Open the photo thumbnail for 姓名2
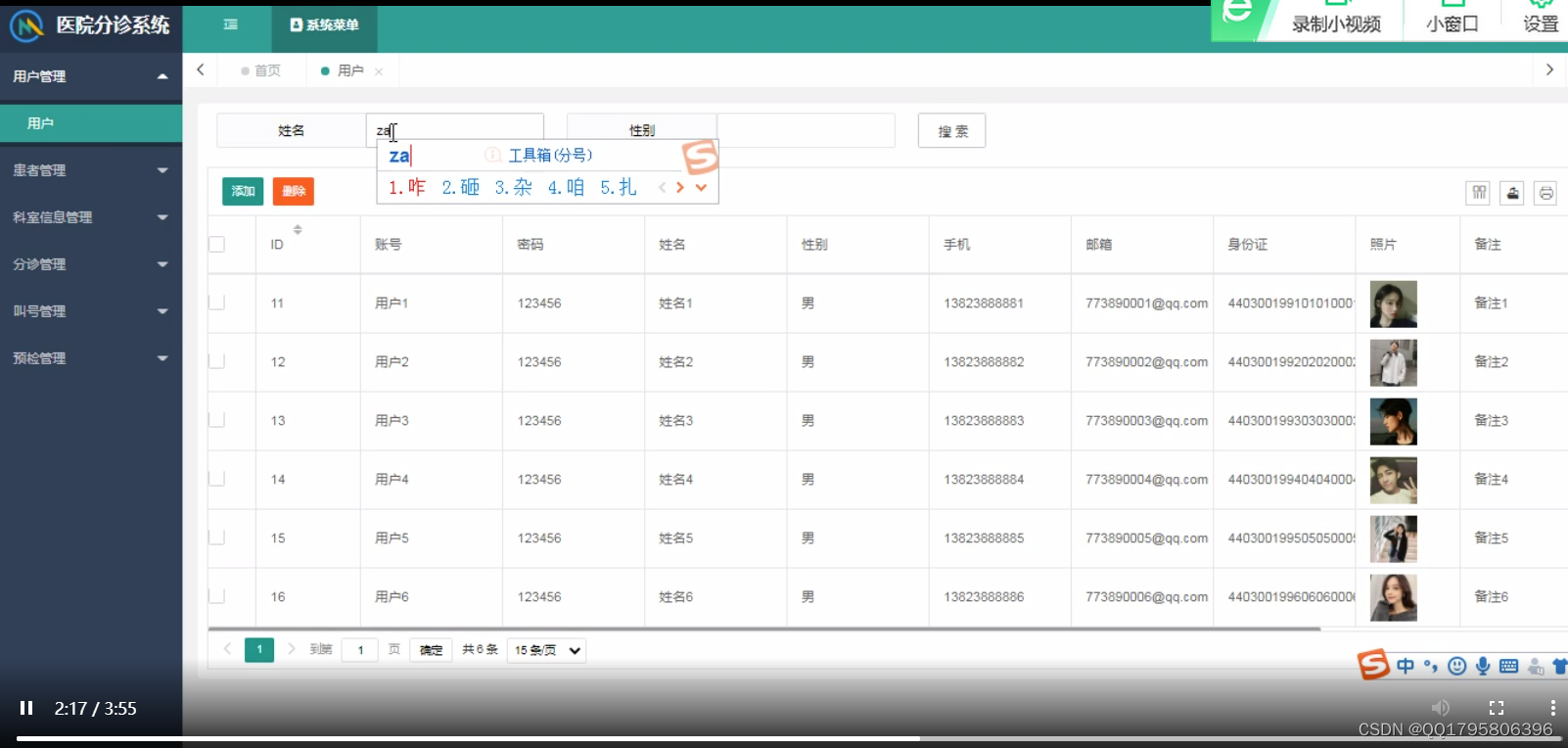Viewport: 1568px width, 748px height. click(x=1394, y=363)
